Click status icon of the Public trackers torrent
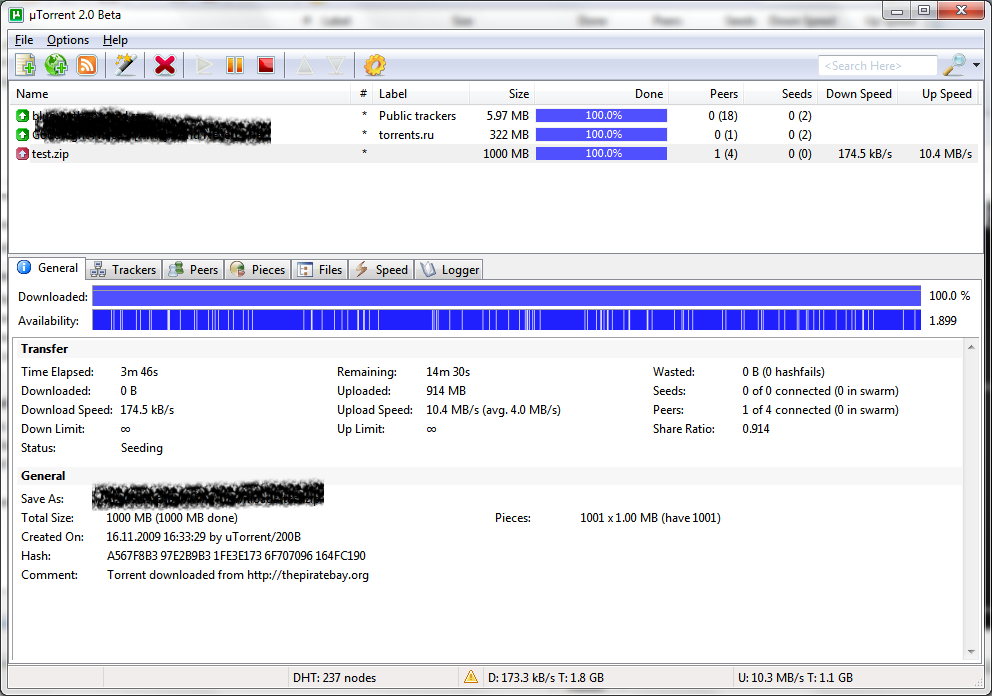992x696 pixels. [22, 116]
